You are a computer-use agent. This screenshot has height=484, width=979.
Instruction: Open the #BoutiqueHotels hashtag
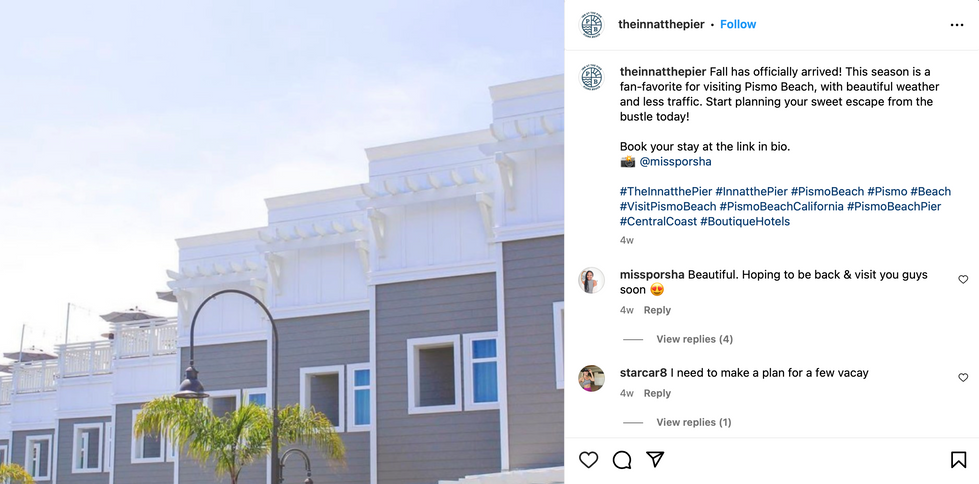pyautogui.click(x=745, y=222)
